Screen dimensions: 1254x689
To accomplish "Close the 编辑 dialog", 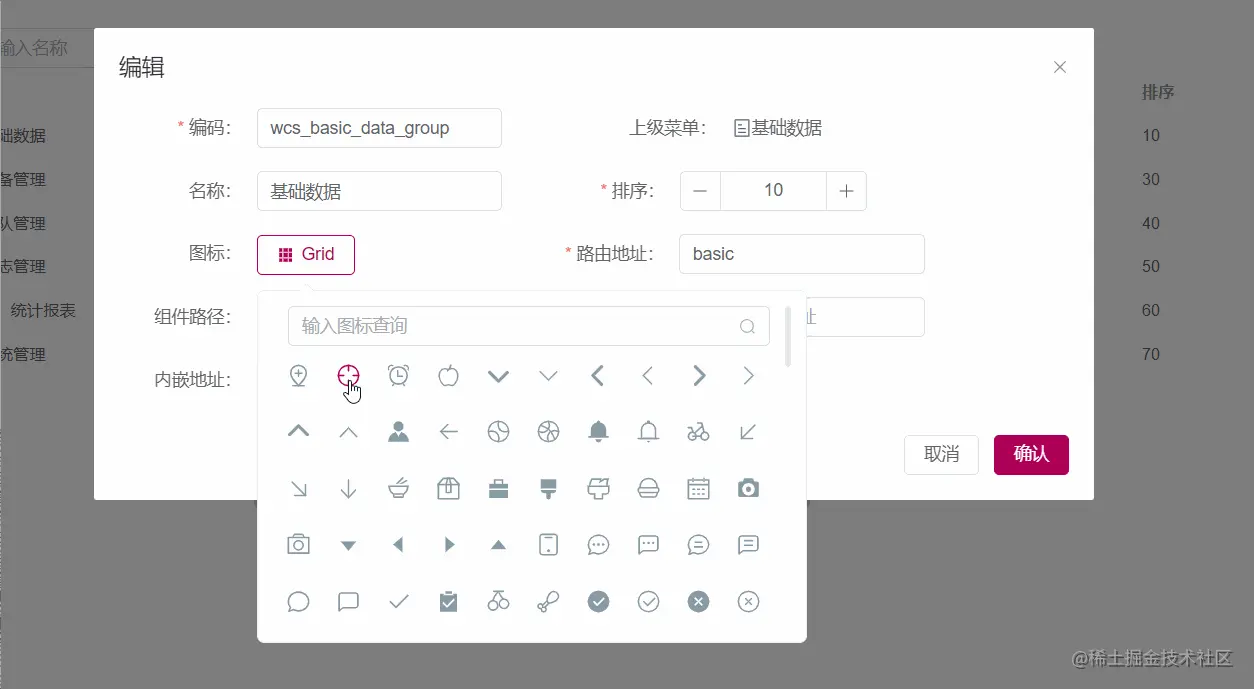I will click(1060, 67).
